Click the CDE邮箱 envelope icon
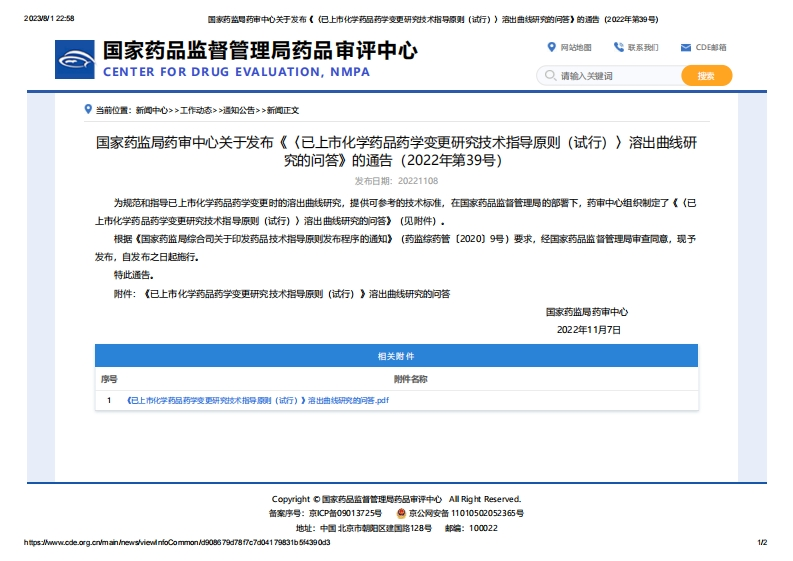The height and width of the screenshot is (561, 793). point(685,47)
